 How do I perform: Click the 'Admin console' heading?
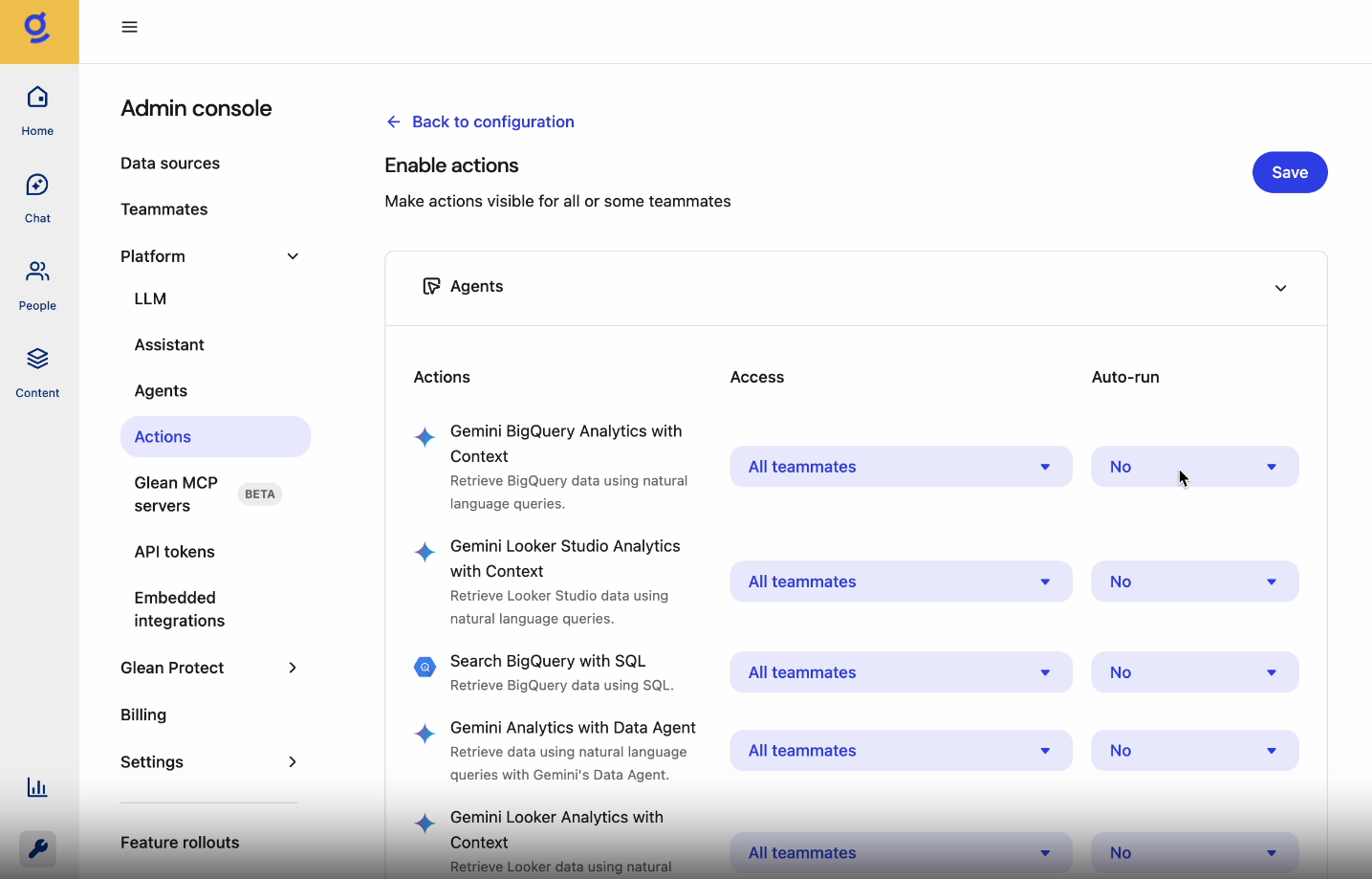[x=196, y=108]
